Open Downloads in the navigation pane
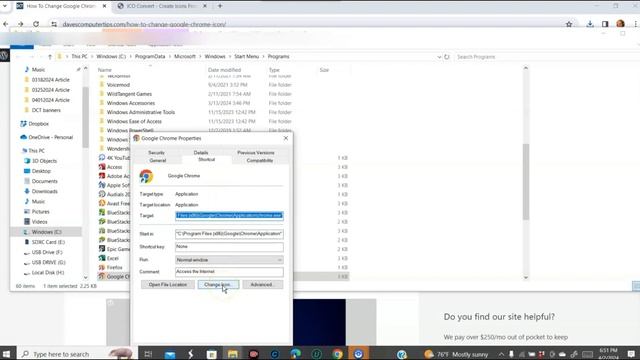640x360 pixels. pos(44,191)
